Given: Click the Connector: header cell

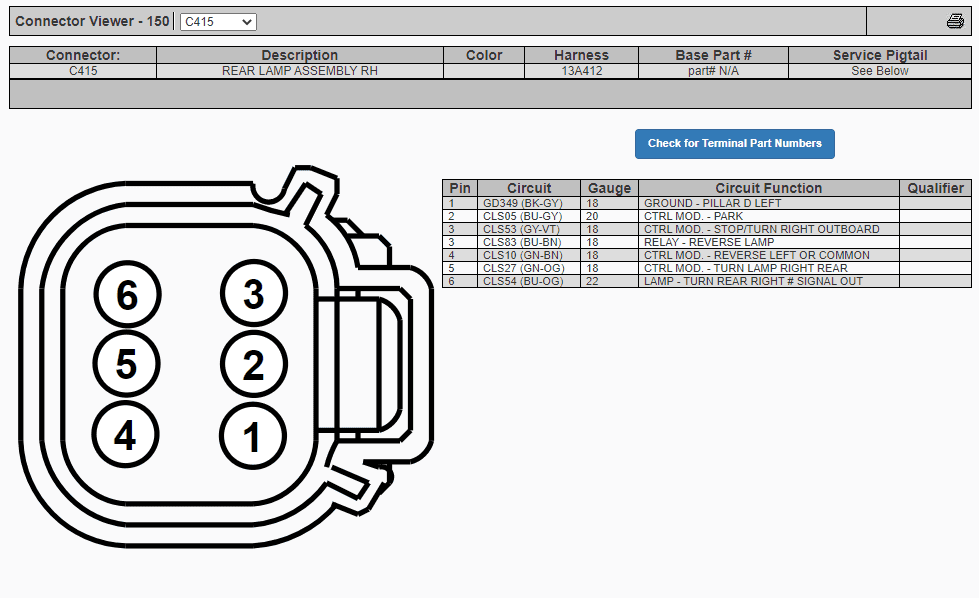Looking at the screenshot, I should [83, 55].
